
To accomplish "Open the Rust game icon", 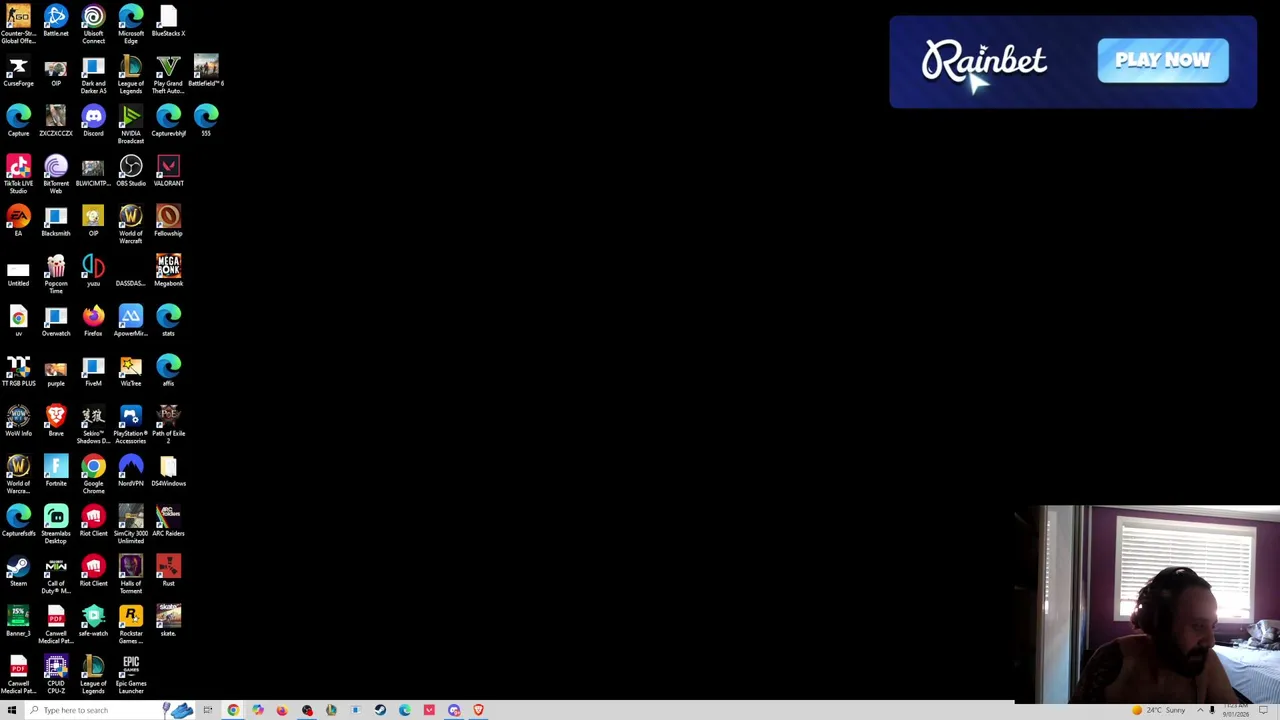I will [168, 571].
